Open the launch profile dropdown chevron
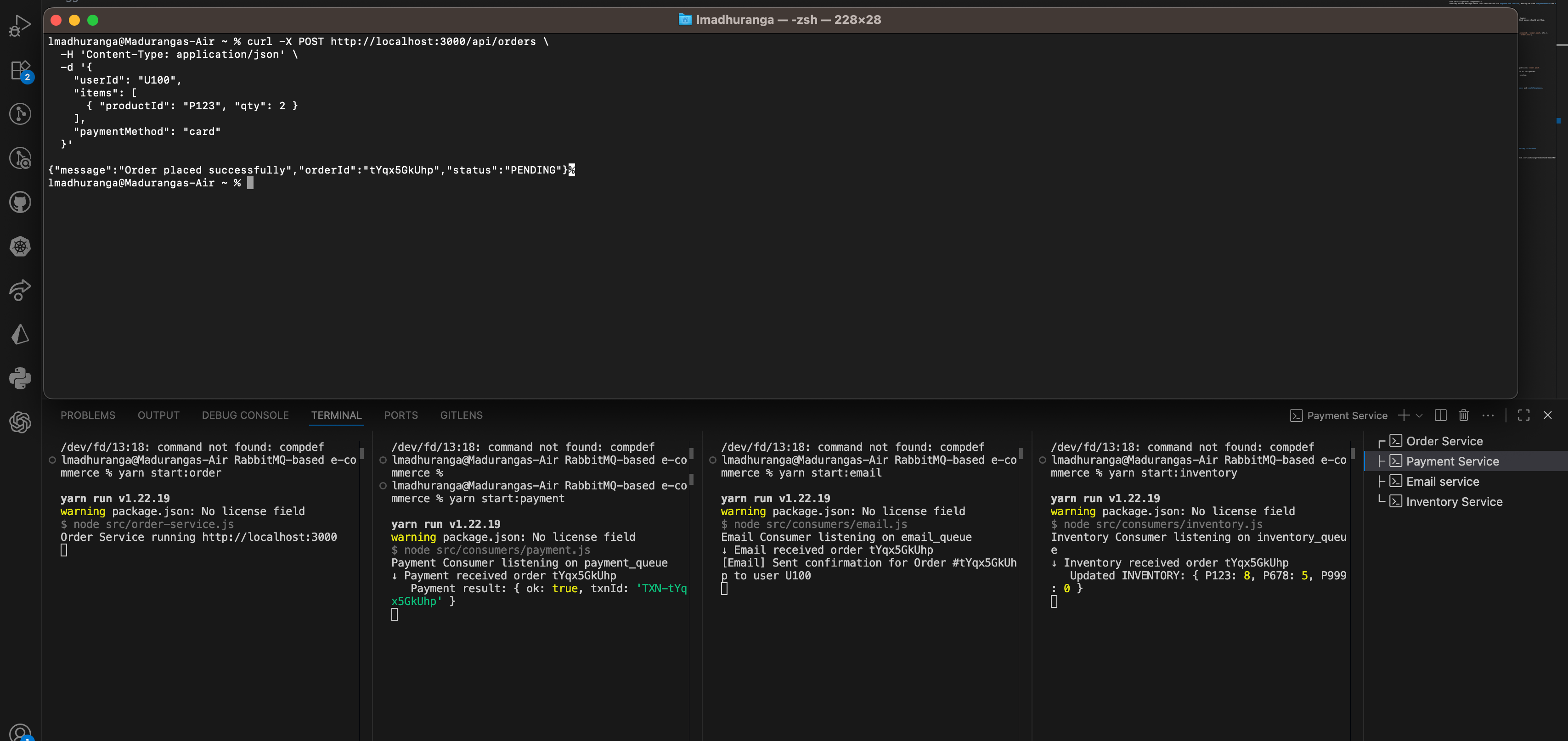Image resolution: width=1568 pixels, height=741 pixels. [x=1419, y=415]
